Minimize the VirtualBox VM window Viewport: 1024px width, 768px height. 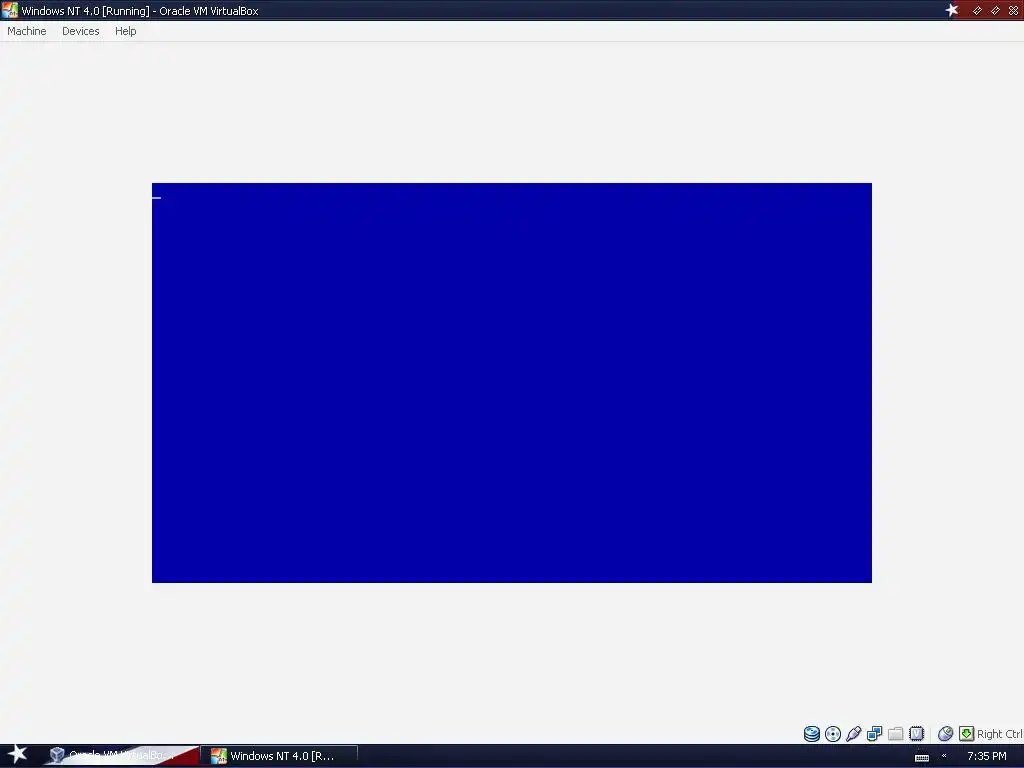coord(977,10)
